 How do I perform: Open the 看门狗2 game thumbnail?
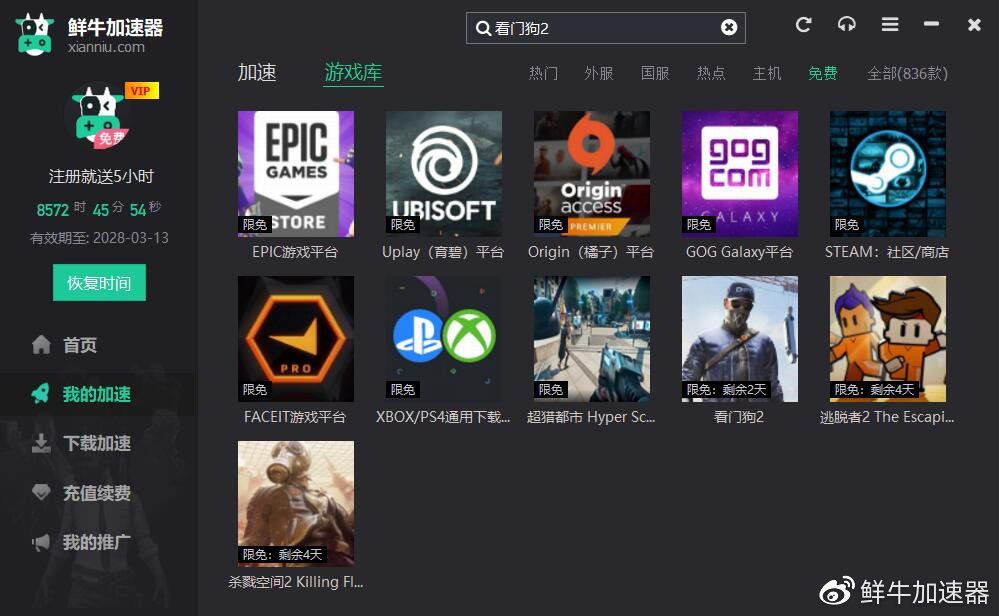click(x=739, y=338)
